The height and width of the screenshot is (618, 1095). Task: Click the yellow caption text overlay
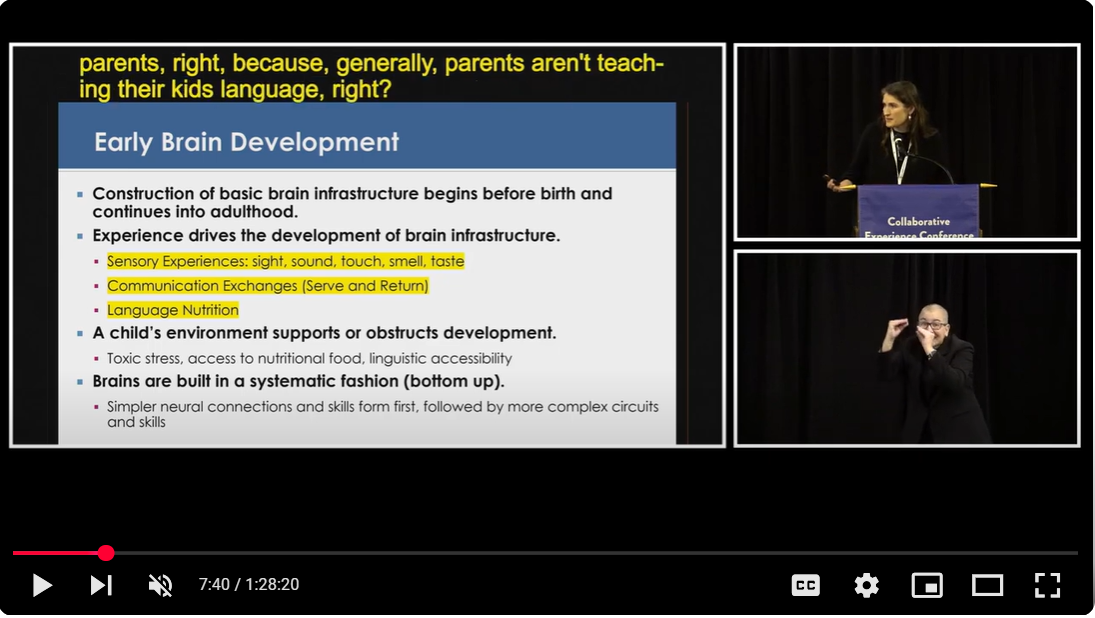370,77
